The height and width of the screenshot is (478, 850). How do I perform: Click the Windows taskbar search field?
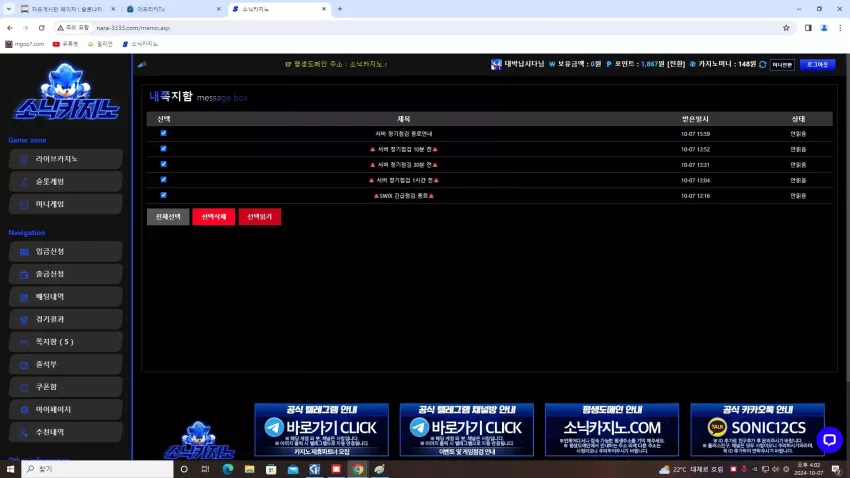[x=97, y=469]
